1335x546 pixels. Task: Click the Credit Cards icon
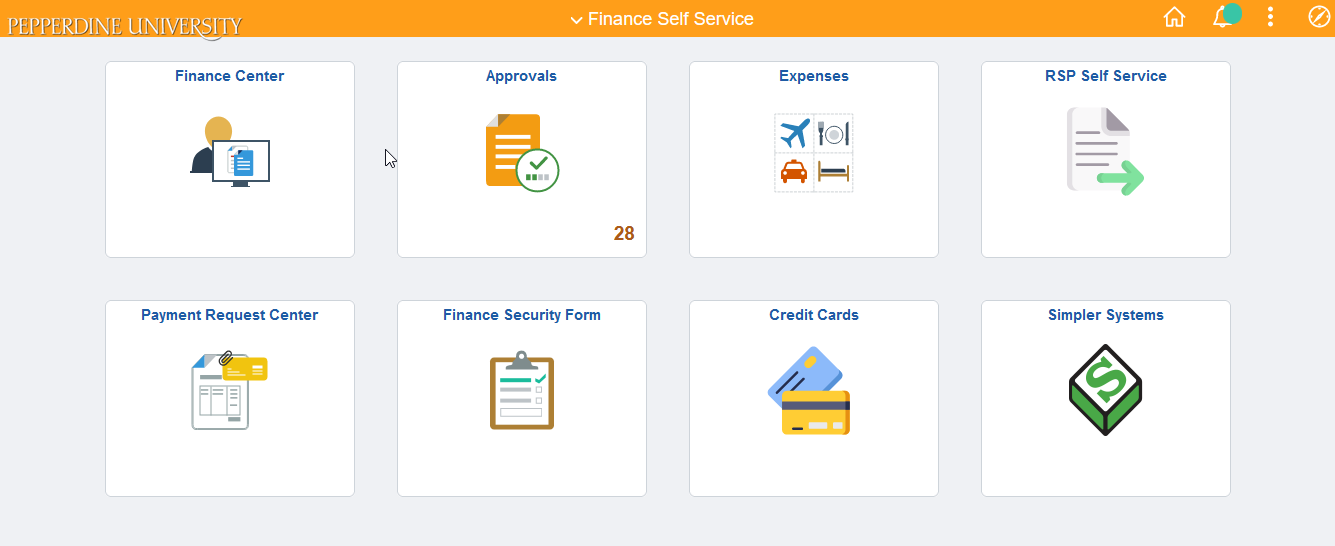click(x=812, y=391)
